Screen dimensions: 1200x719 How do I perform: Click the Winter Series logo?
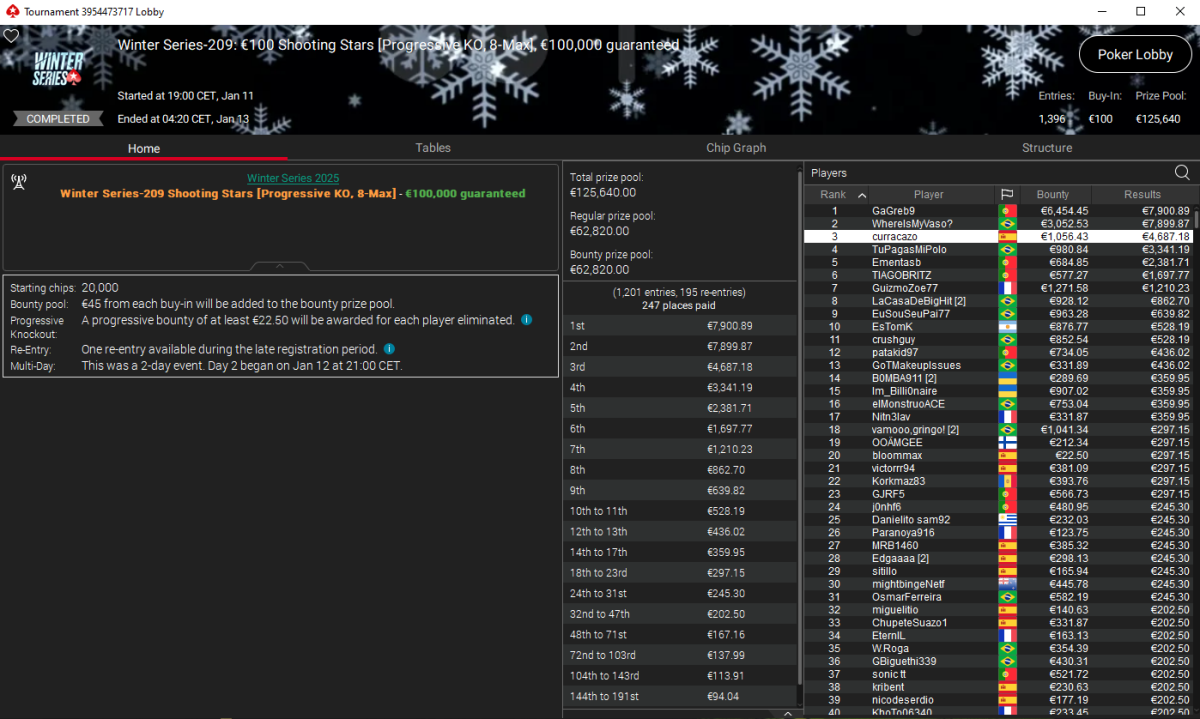coord(58,69)
